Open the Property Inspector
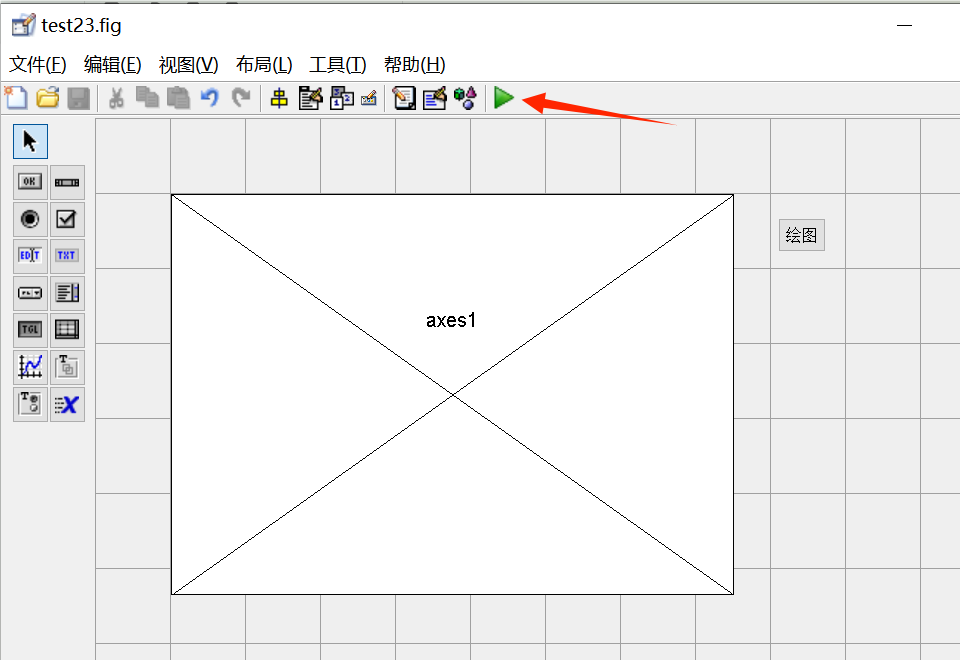This screenshot has height=660, width=960. click(x=434, y=98)
